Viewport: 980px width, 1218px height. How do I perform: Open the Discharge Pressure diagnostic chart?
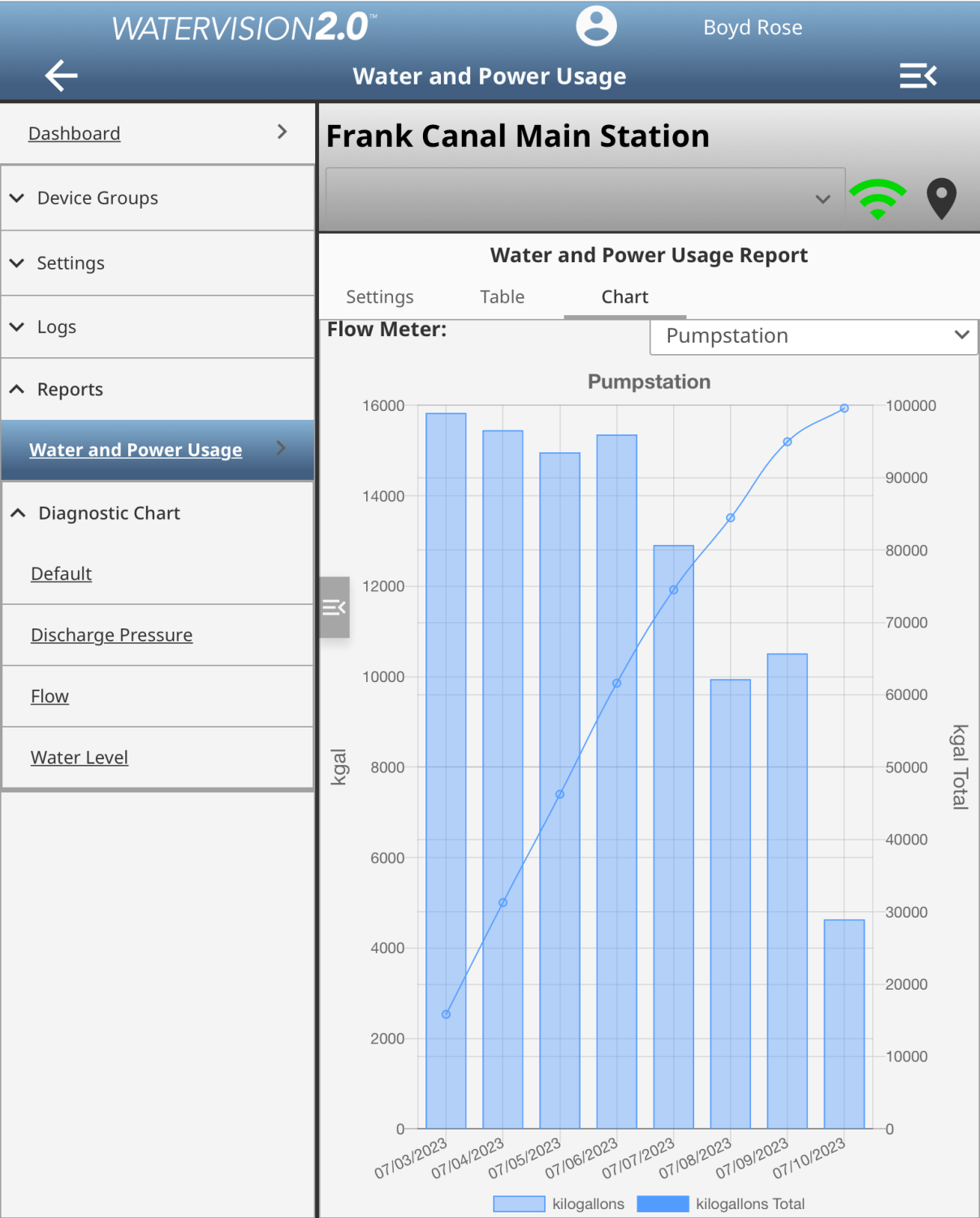coord(111,635)
